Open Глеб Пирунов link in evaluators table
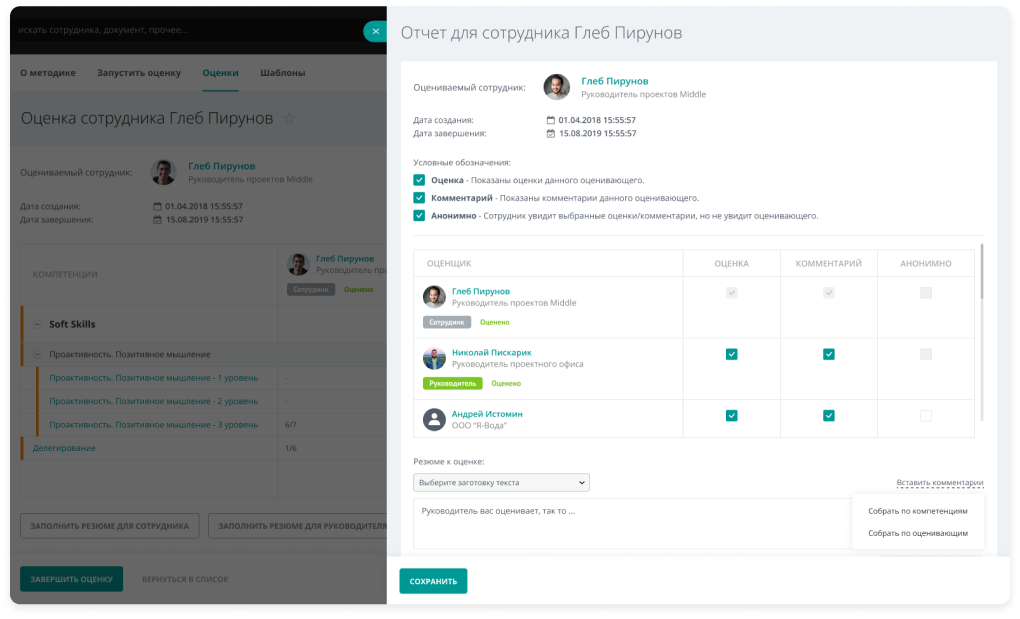1020x619 pixels. (481, 291)
